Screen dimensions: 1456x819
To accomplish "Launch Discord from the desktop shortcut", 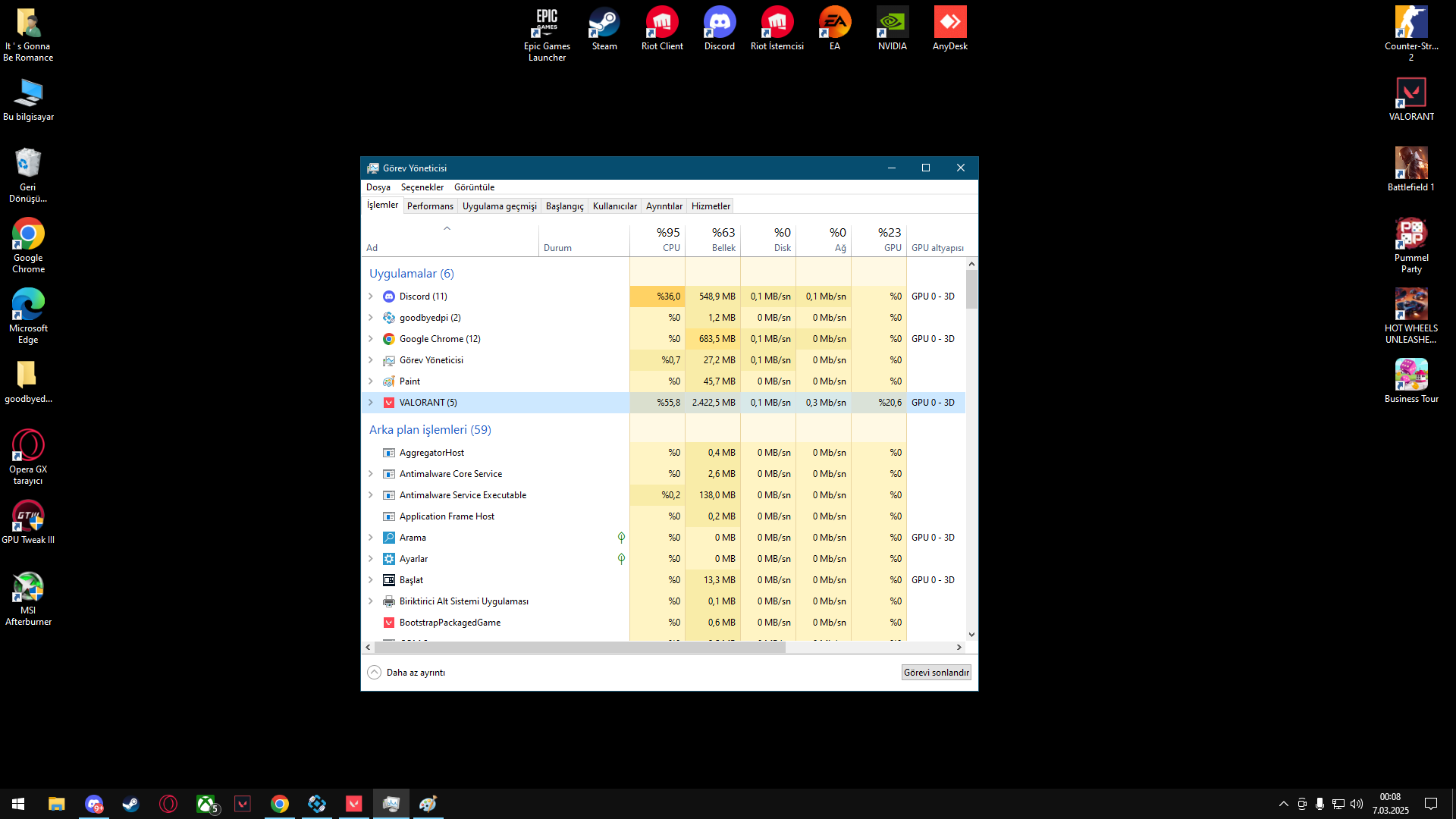I will [720, 29].
